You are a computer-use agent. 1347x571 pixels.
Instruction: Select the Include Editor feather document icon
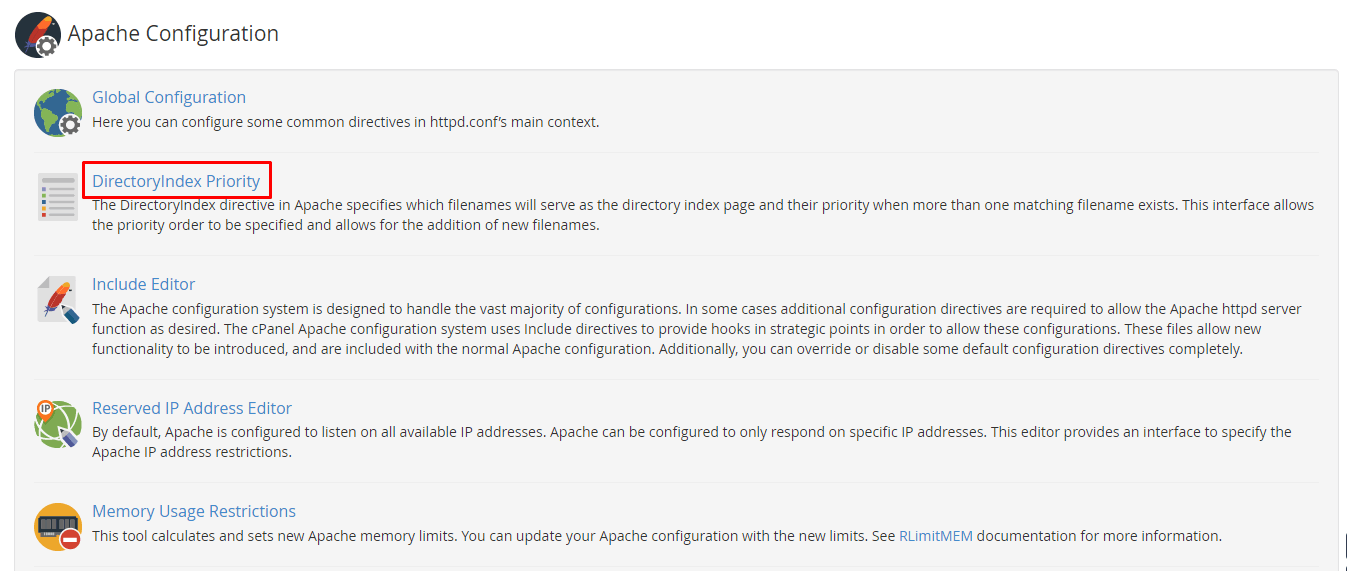point(57,300)
